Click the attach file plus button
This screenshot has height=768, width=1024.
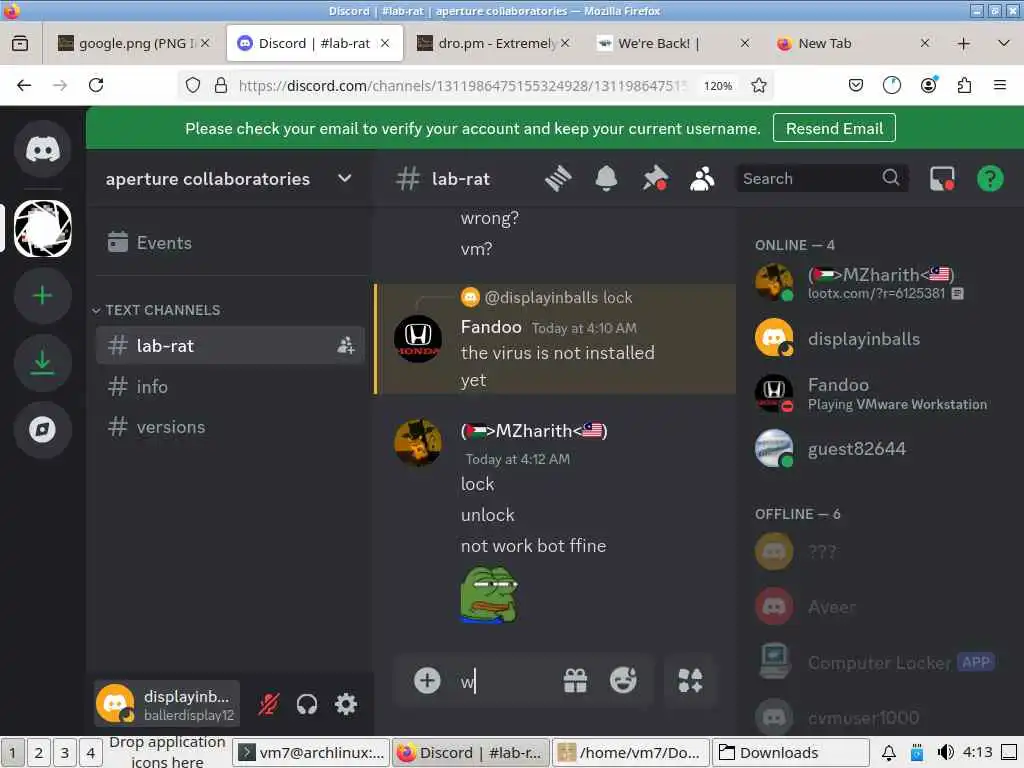tap(427, 680)
